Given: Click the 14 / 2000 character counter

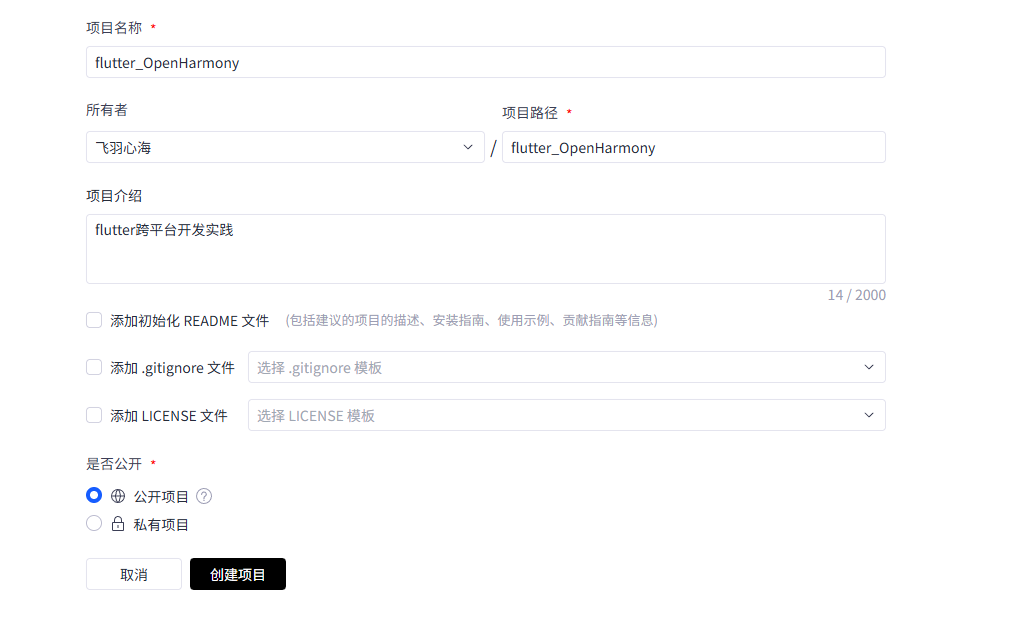Looking at the screenshot, I should pos(857,295).
